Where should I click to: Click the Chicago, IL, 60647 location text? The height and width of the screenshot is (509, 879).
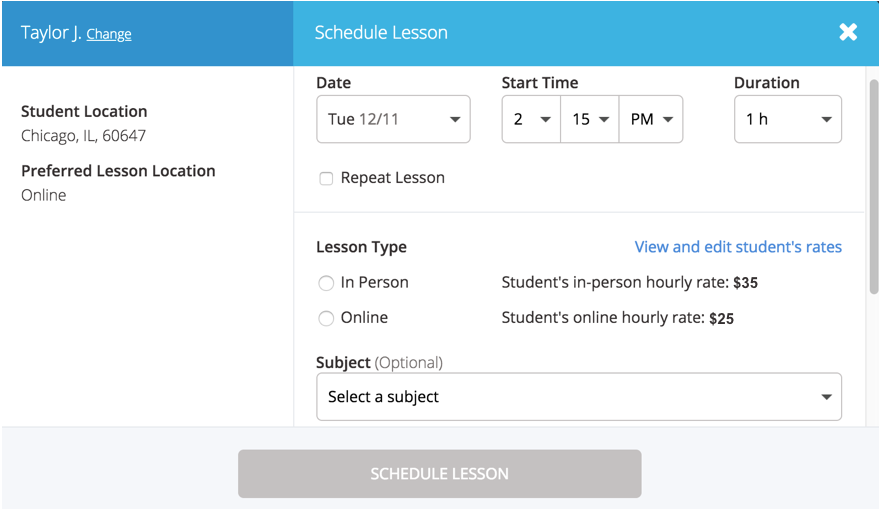tap(83, 136)
